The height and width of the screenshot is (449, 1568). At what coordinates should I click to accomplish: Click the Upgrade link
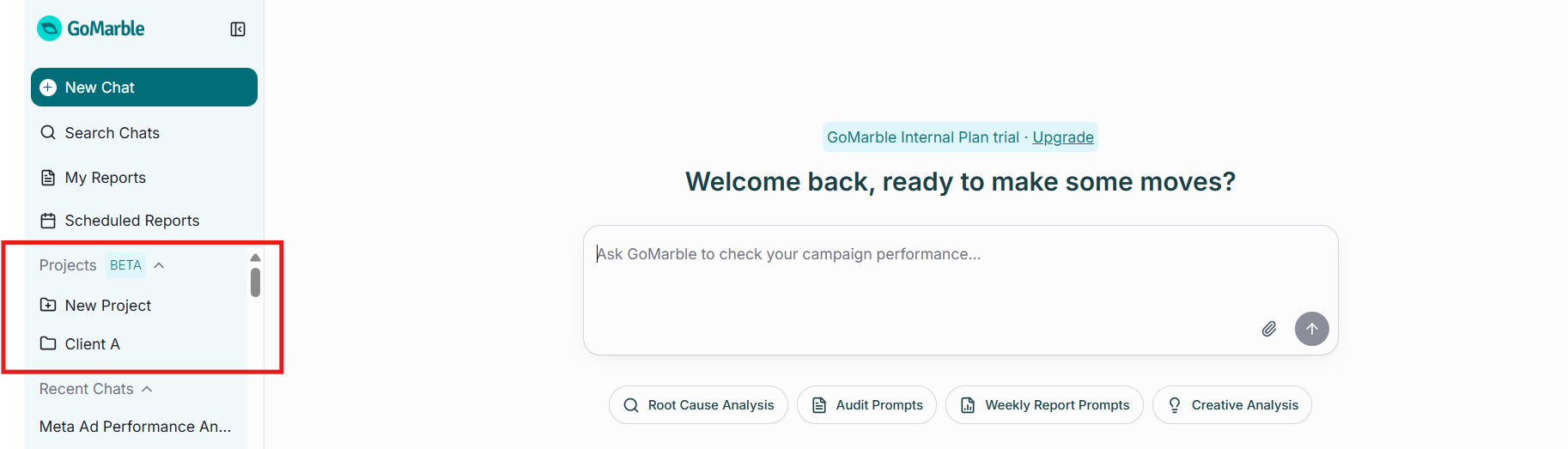click(1063, 137)
